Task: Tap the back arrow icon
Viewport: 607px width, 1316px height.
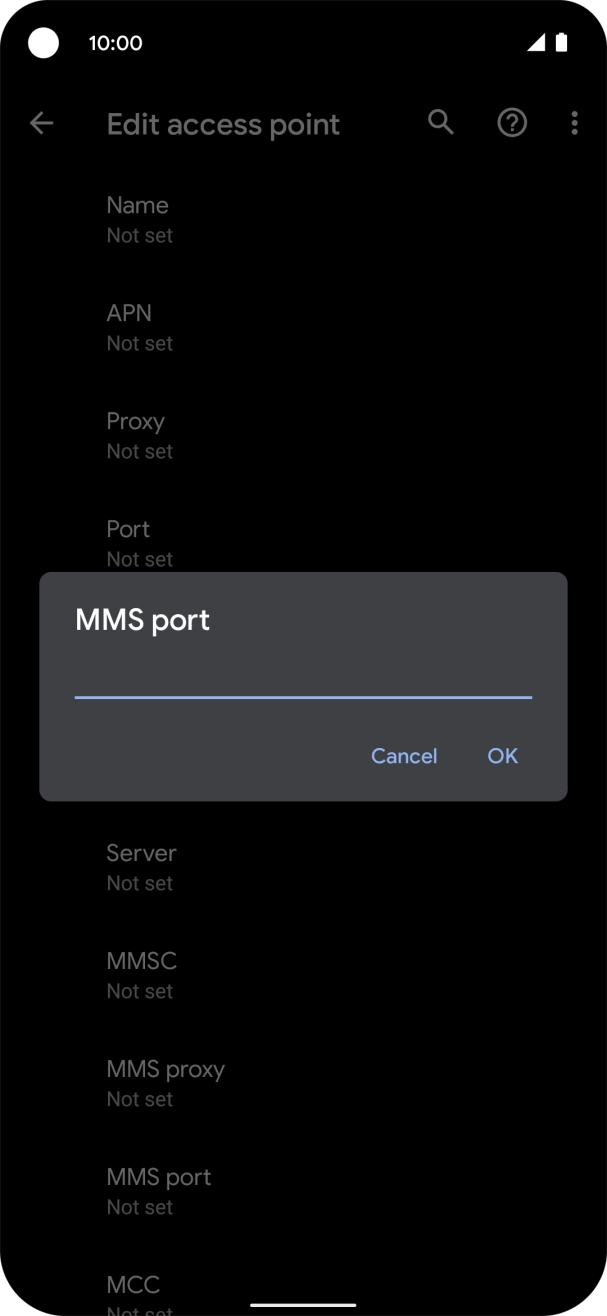Action: 41,123
